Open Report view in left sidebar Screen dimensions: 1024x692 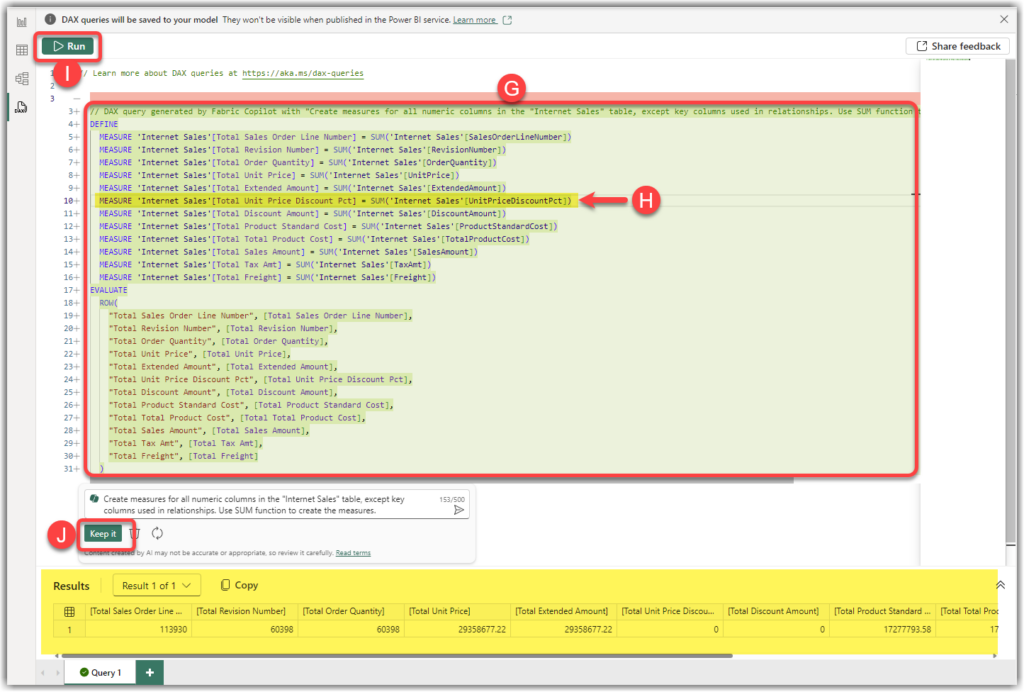22,22
